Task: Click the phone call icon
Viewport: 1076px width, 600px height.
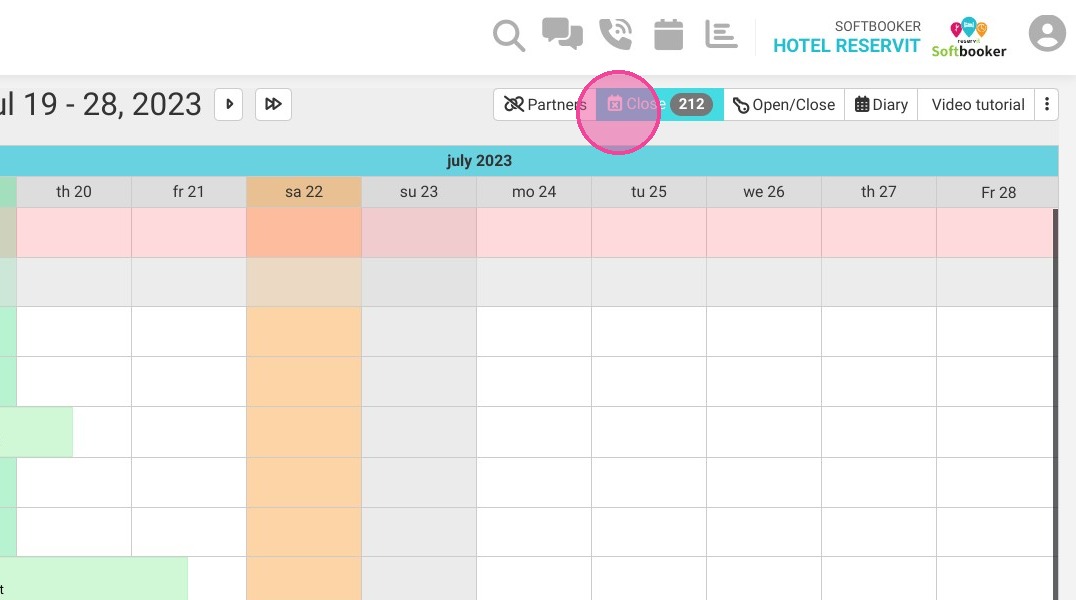Action: [x=616, y=34]
